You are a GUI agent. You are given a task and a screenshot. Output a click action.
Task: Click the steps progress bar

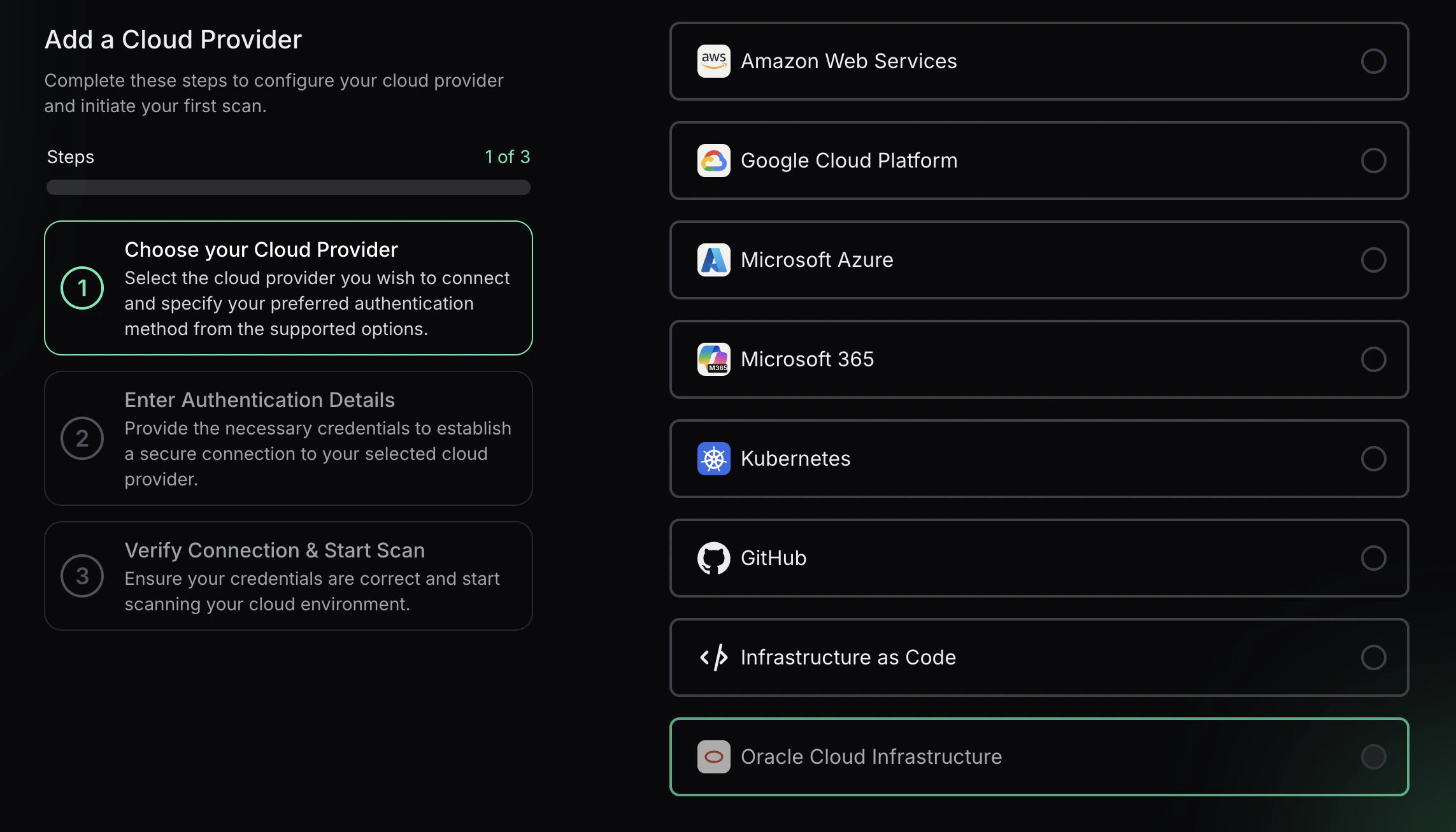288,187
